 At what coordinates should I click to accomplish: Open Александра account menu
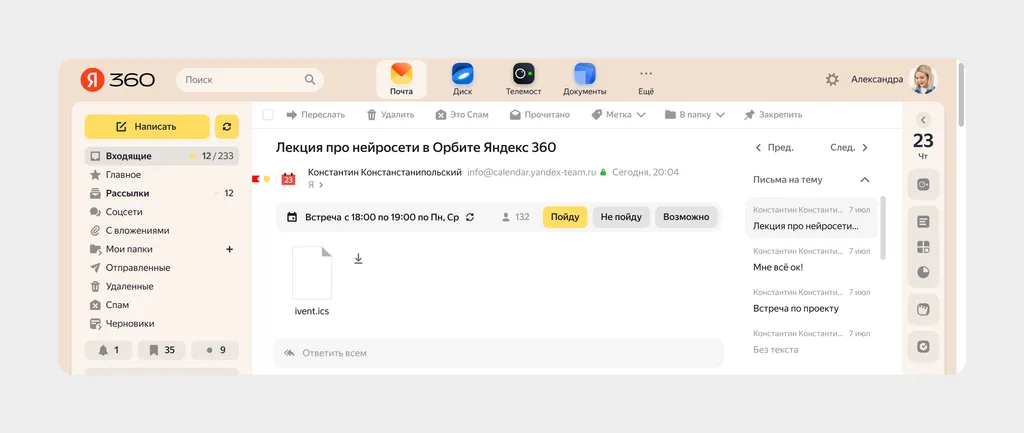tap(877, 79)
